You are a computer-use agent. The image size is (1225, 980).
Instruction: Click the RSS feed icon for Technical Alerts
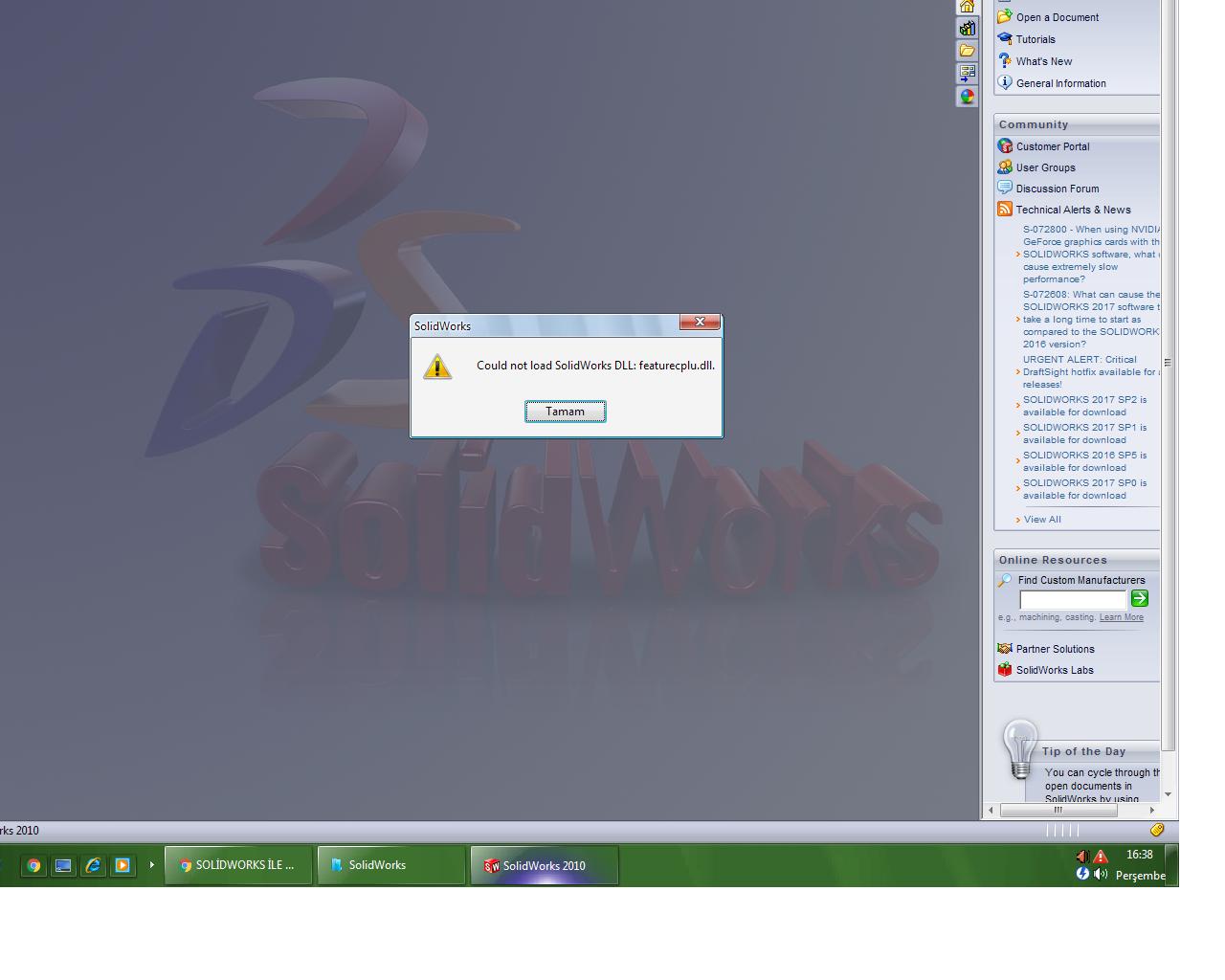(x=1005, y=210)
